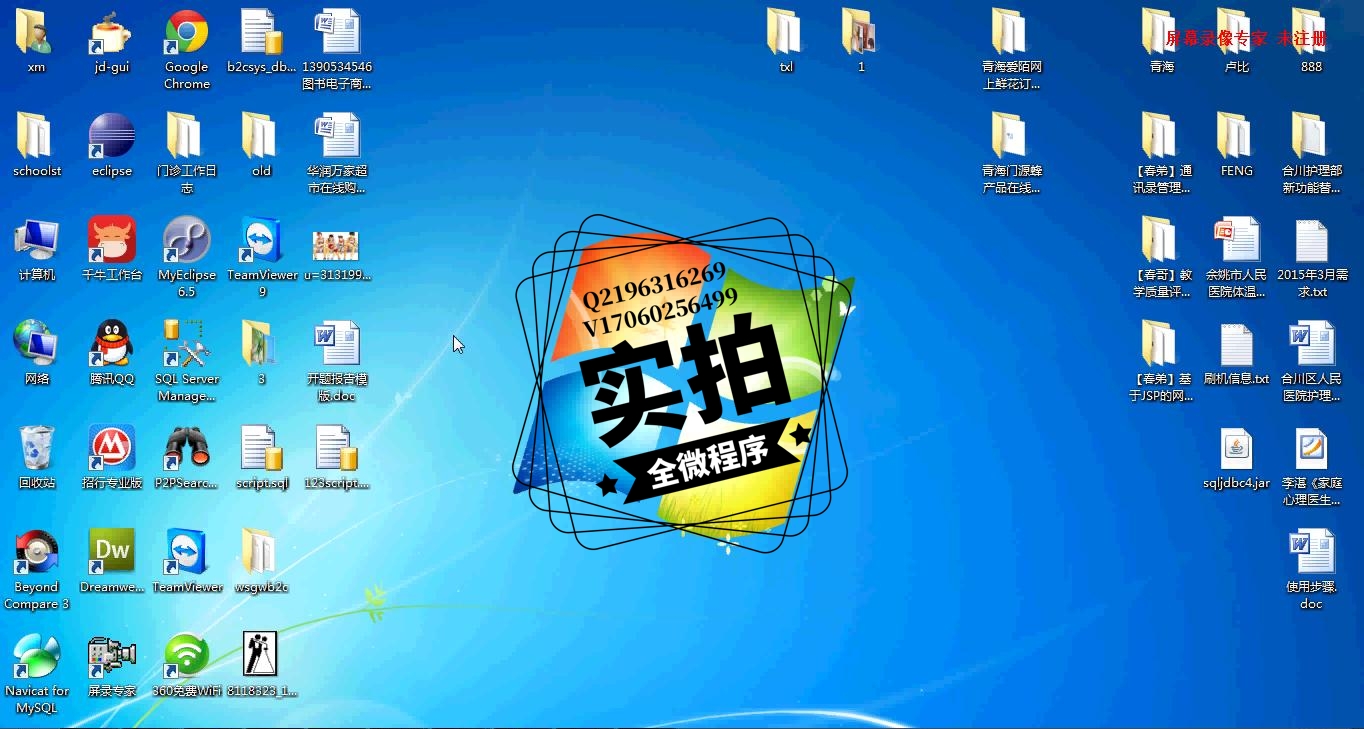The width and height of the screenshot is (1364, 729).
Task: Open 开题报告模版.doc document
Action: coord(337,344)
